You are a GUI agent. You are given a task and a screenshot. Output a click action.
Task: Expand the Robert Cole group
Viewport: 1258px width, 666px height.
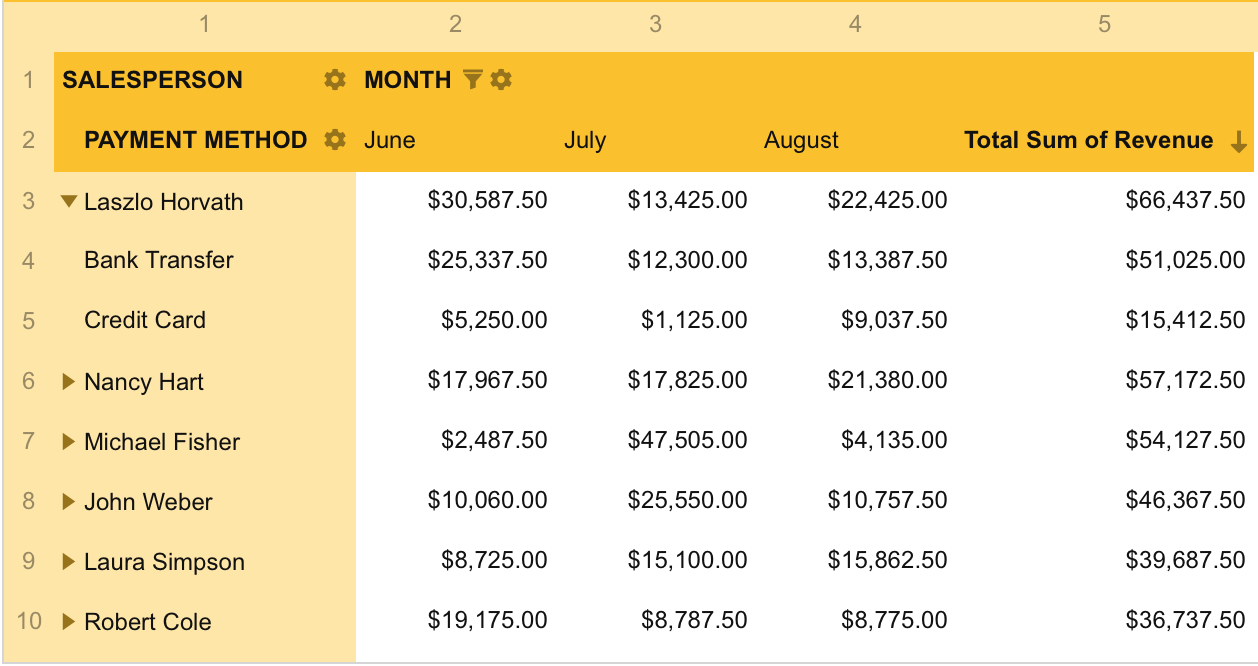tap(70, 621)
